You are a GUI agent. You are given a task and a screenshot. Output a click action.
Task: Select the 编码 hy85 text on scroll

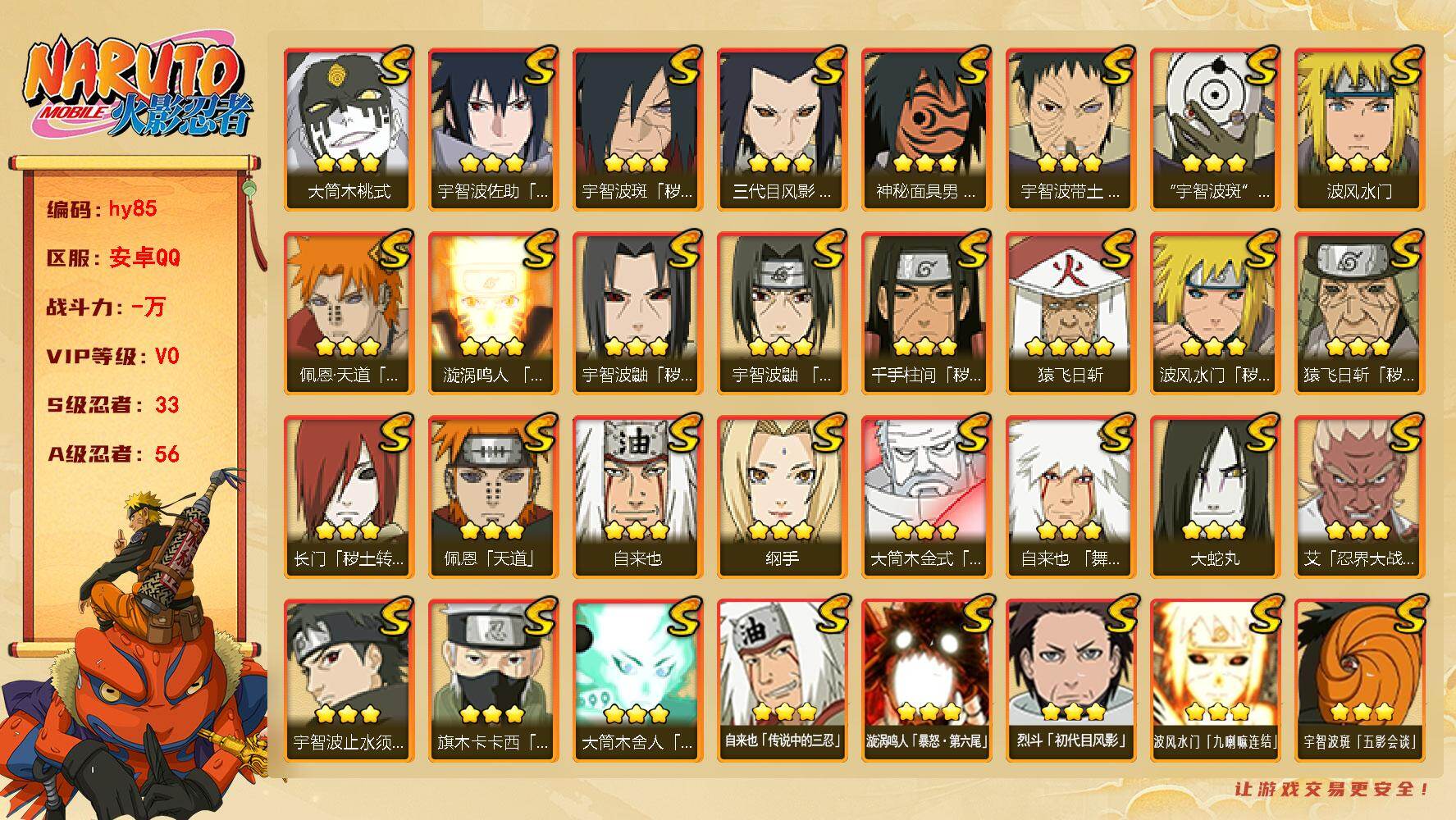pyautogui.click(x=102, y=209)
